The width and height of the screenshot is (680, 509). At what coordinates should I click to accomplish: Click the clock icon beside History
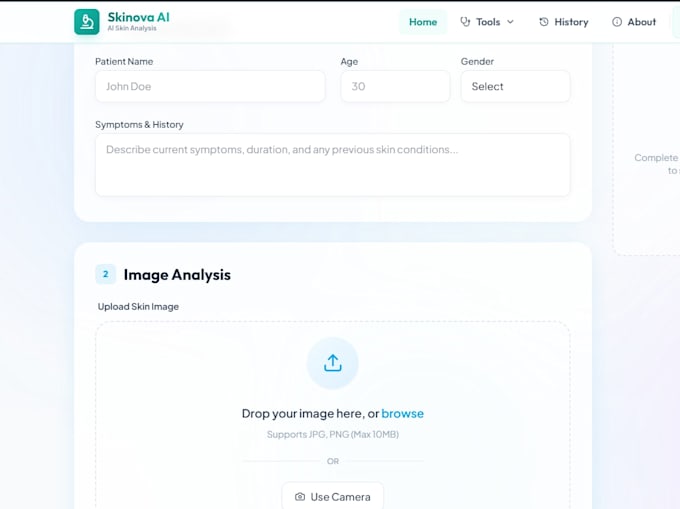coord(543,22)
